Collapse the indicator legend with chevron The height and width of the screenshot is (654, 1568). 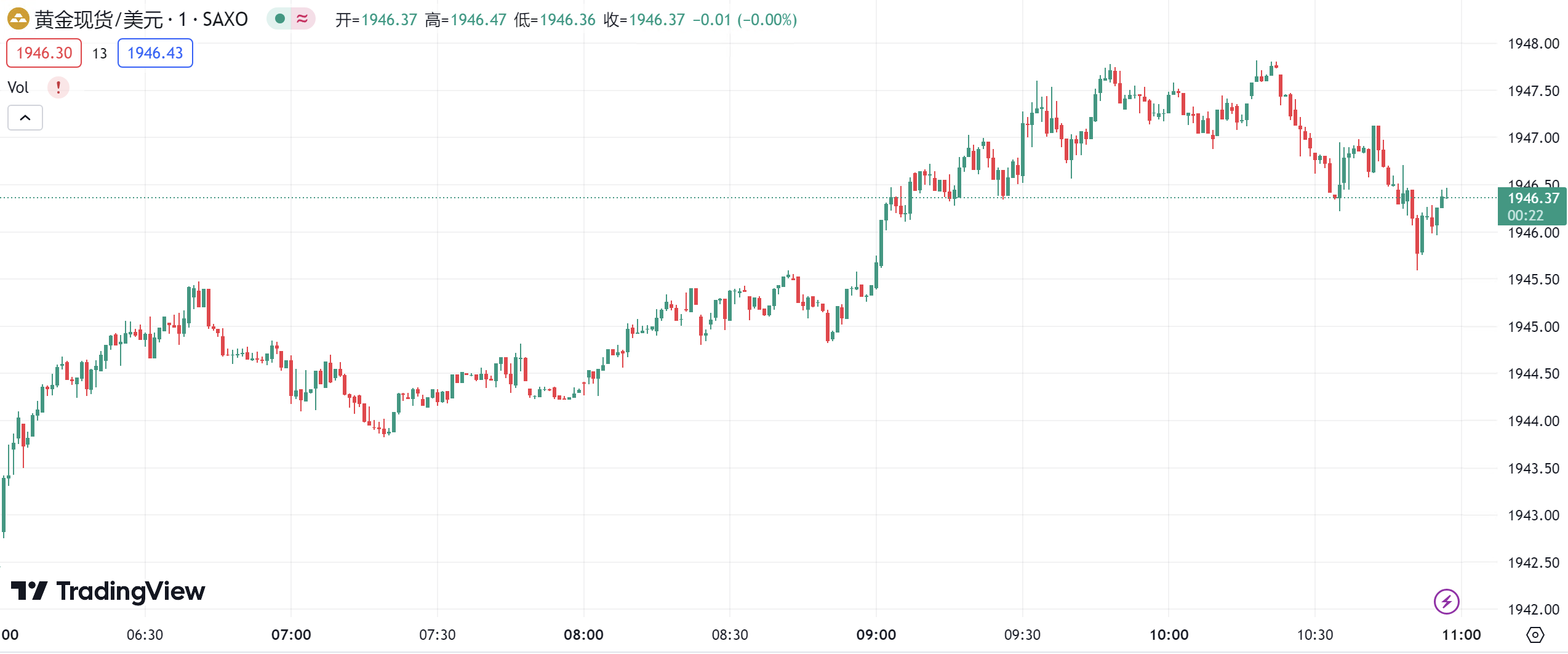pyautogui.click(x=25, y=118)
